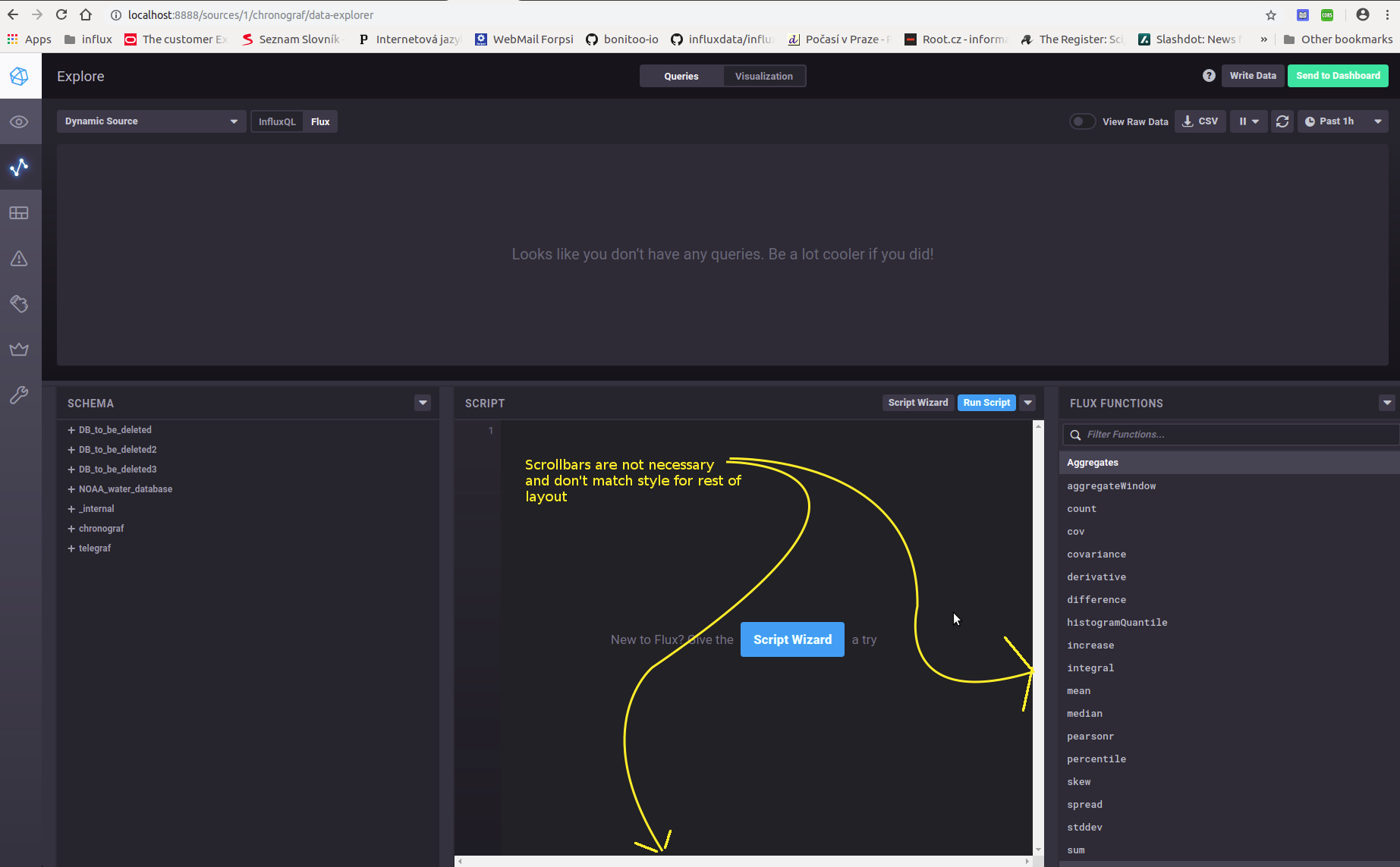Viewport: 1400px width, 867px height.
Task: Open the Dashboards grid icon
Action: point(19,212)
